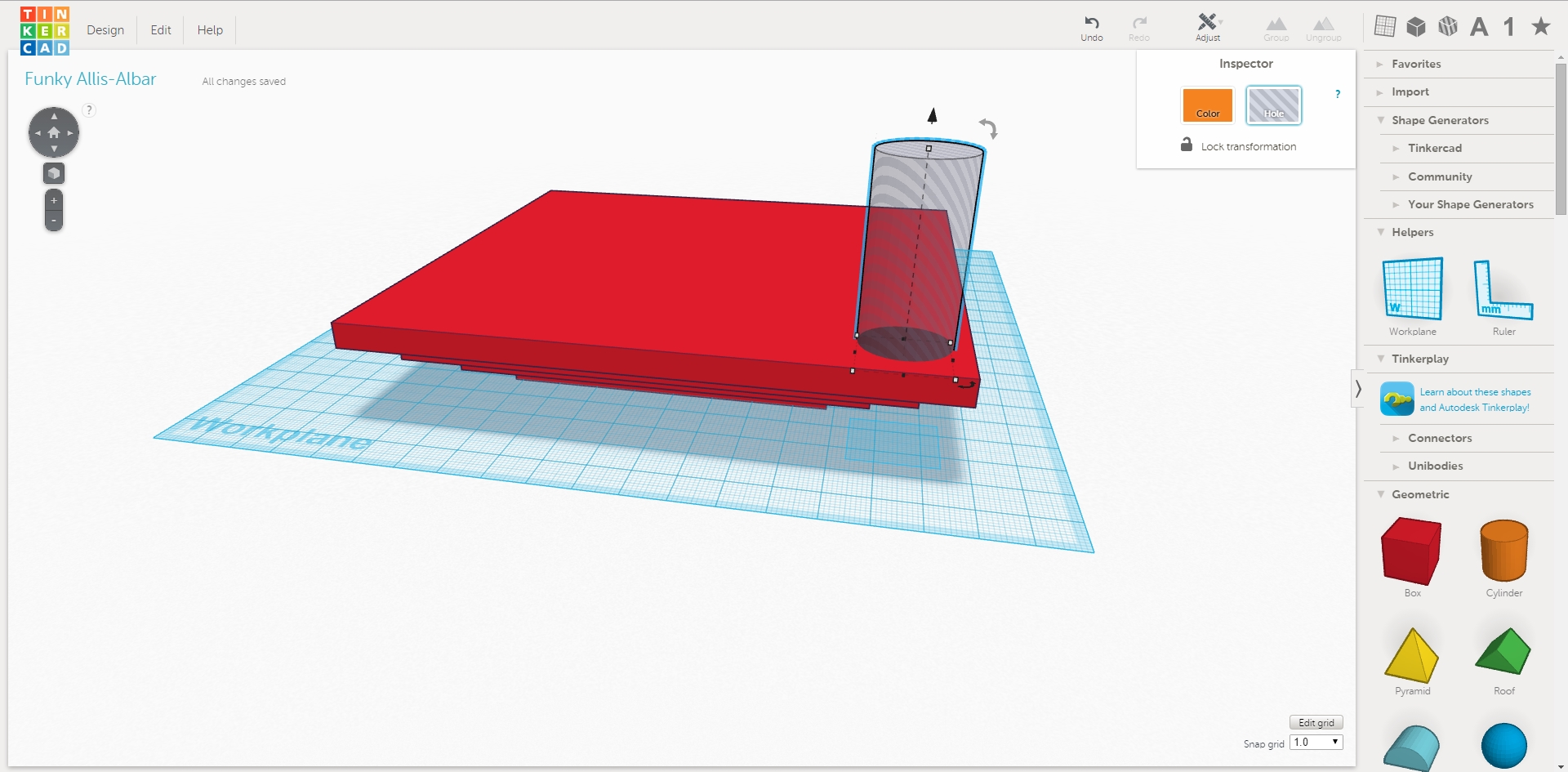Viewport: 1568px width, 772px height.
Task: Open the Learn about these shapes link
Action: click(1475, 399)
